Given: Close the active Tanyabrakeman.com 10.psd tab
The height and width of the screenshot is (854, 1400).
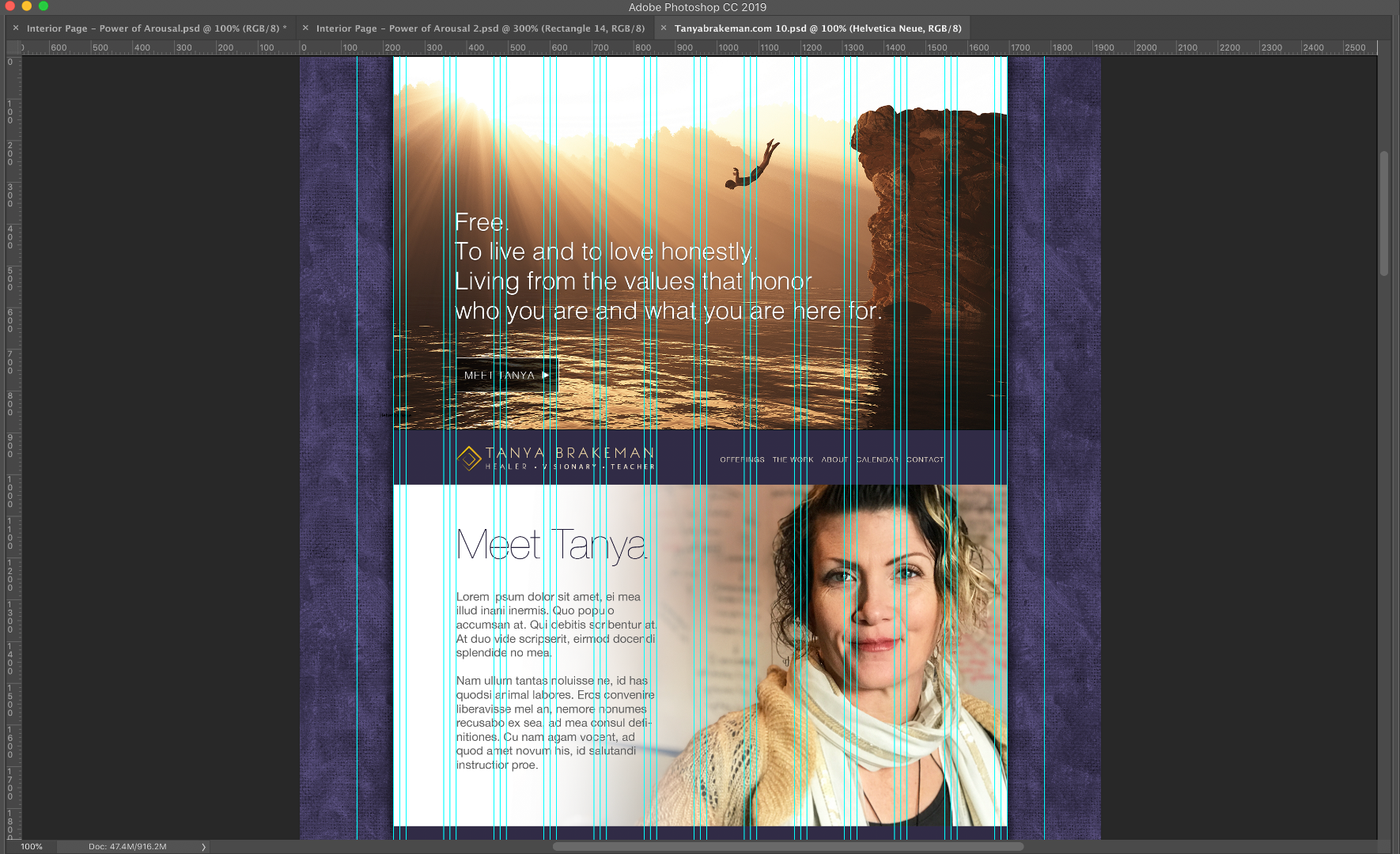Looking at the screenshot, I should 664,28.
